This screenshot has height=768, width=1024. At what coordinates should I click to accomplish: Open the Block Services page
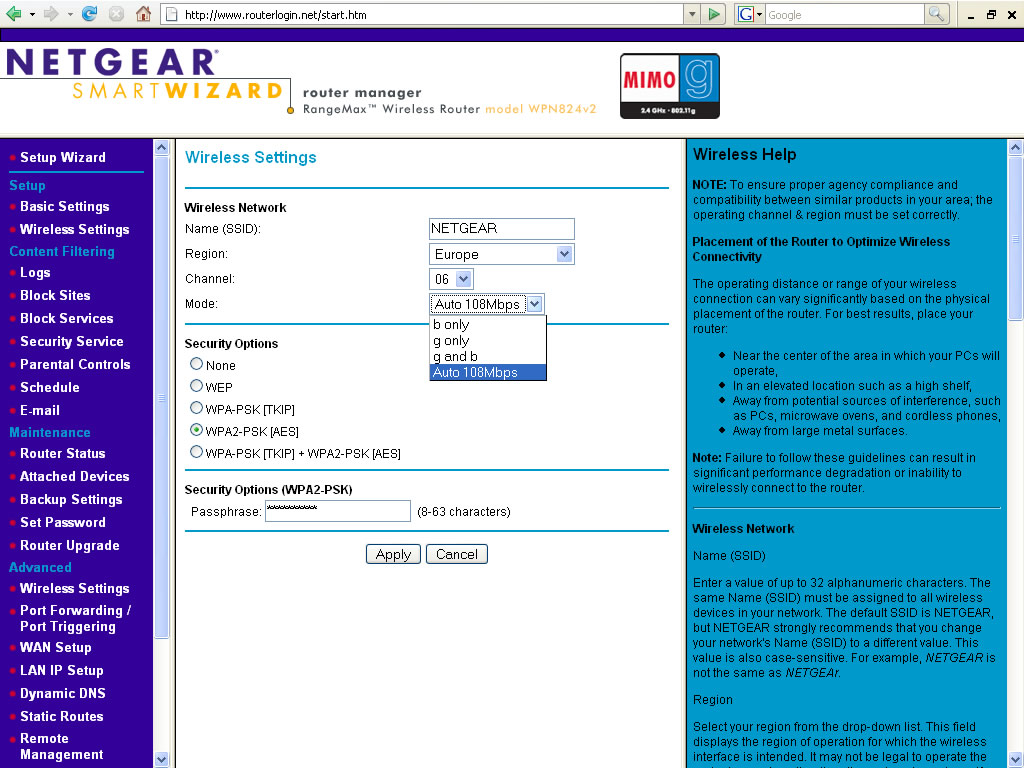(x=67, y=318)
